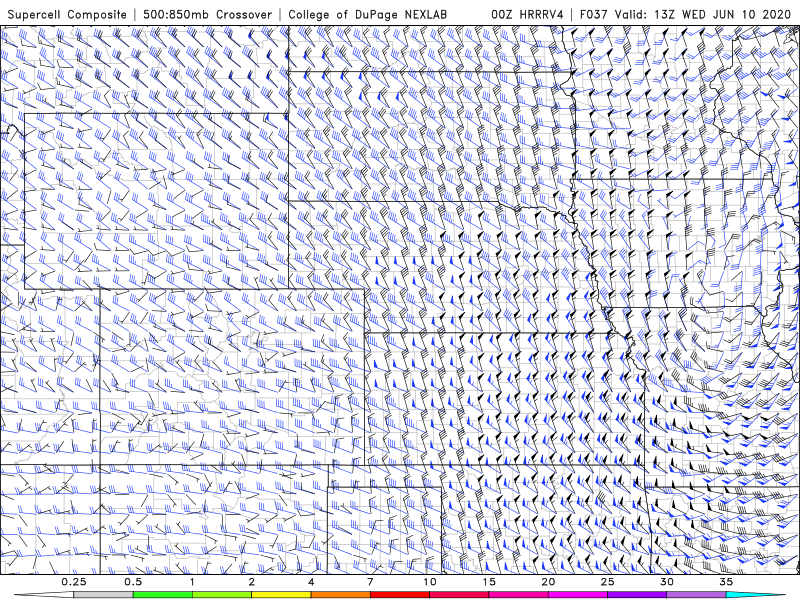This screenshot has width=800, height=600.
Task: Select the yellow swatch between 2 and 4
Action: pyautogui.click(x=281, y=595)
